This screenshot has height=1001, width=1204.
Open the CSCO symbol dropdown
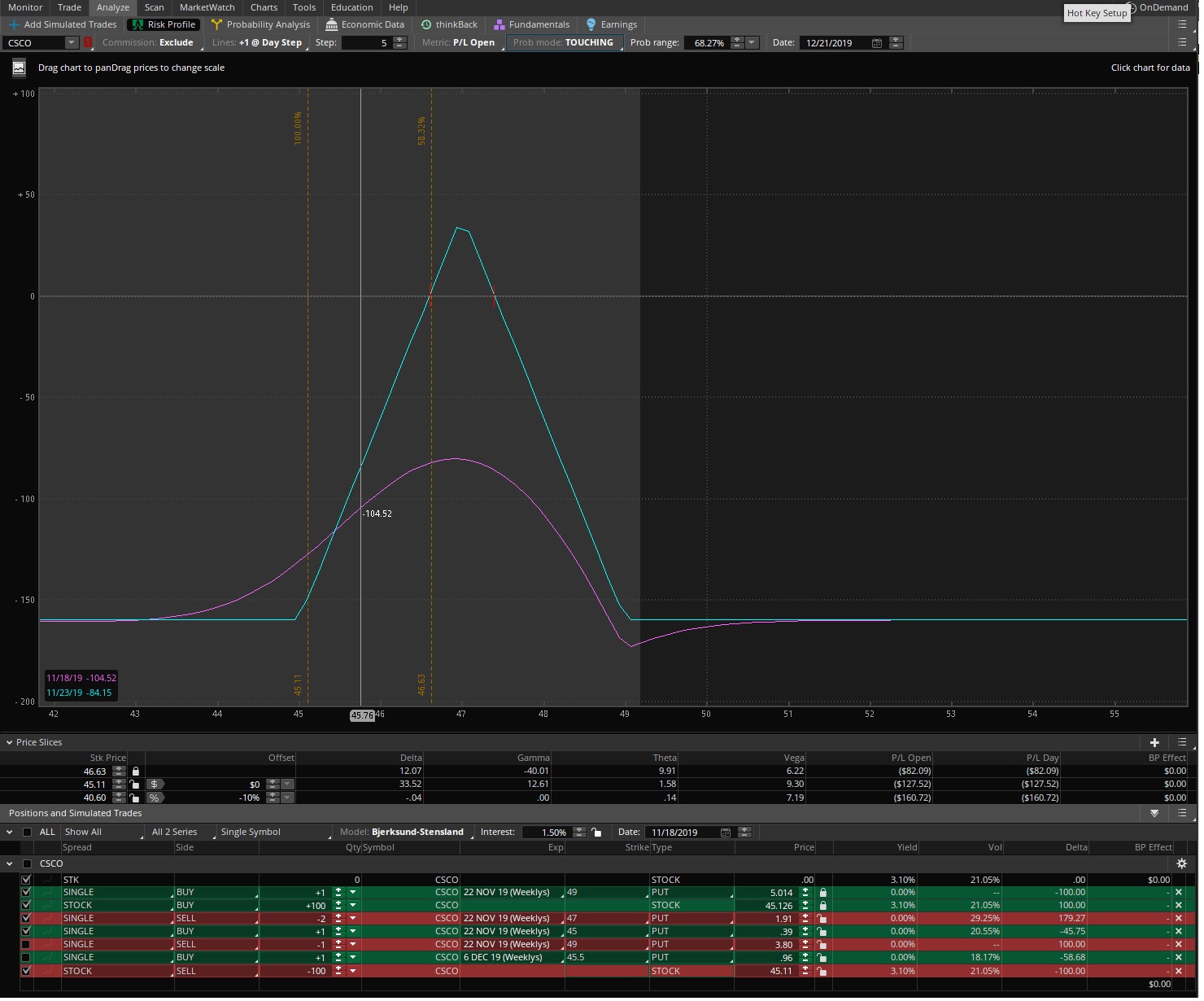coord(71,43)
